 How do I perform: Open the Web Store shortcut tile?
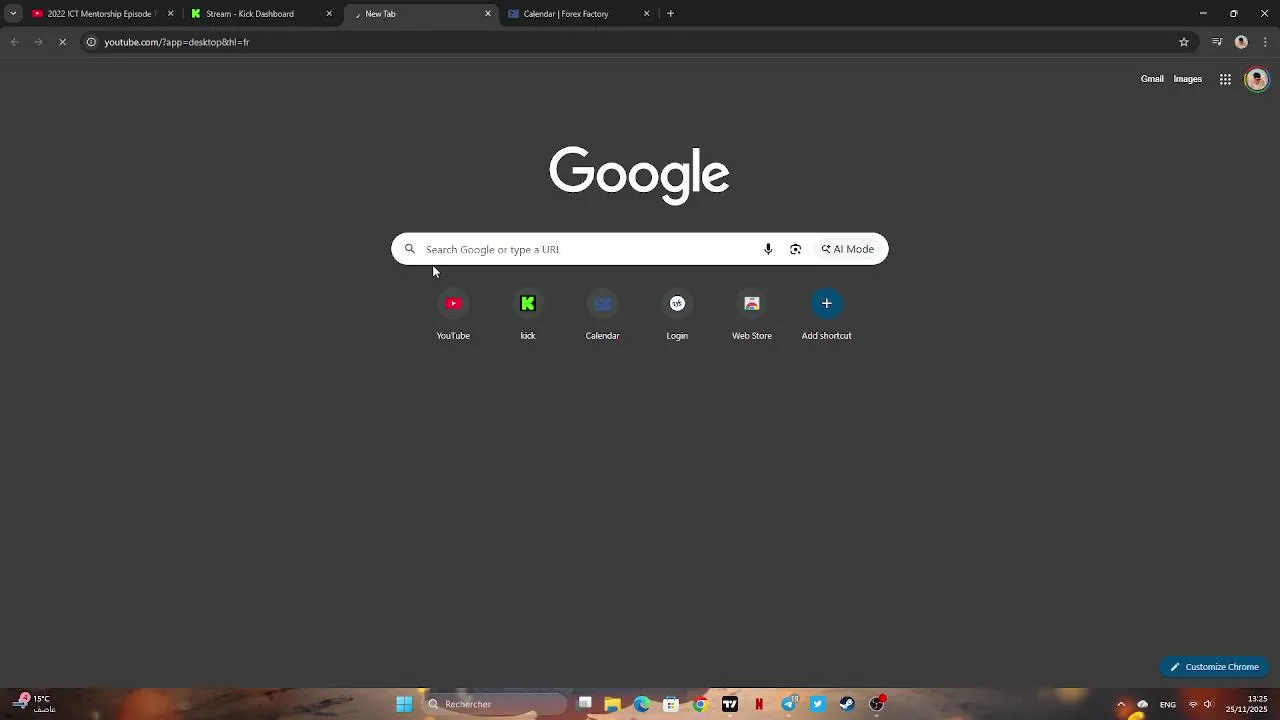coord(752,315)
